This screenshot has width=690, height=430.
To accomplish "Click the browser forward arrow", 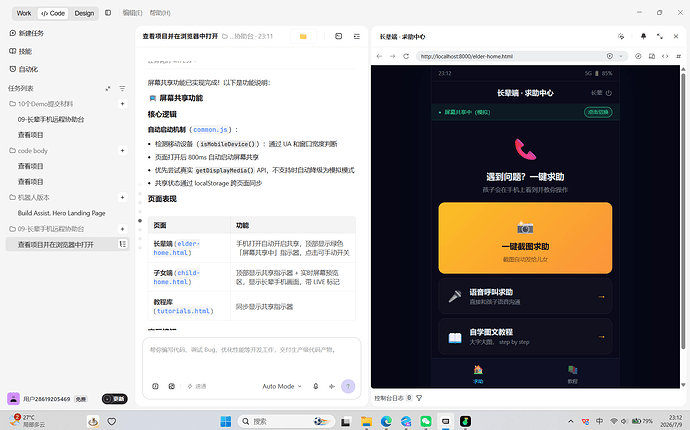I will pyautogui.click(x=393, y=56).
